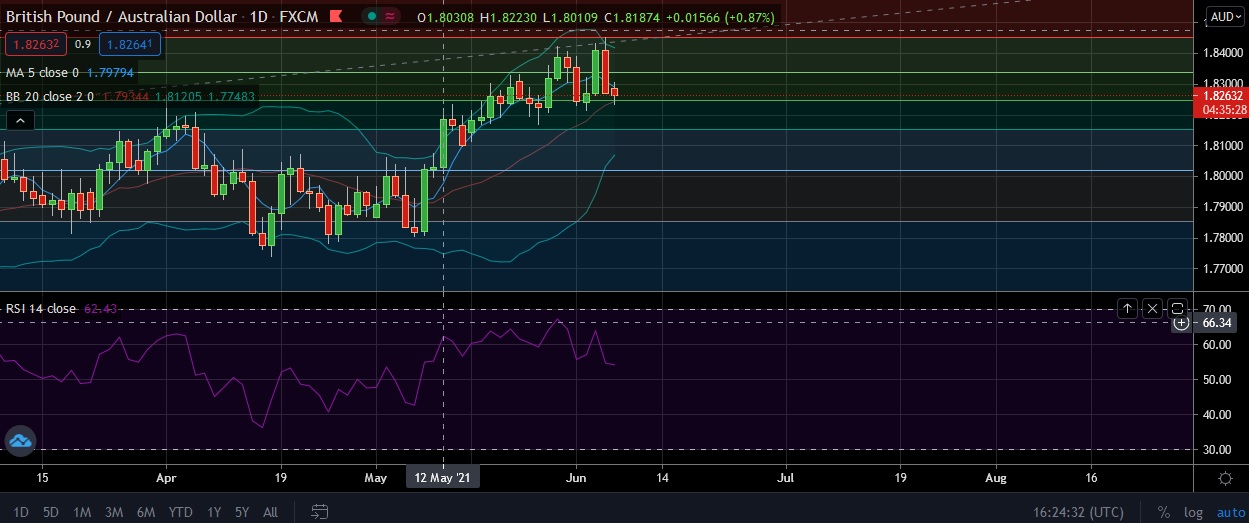Toggle log scale mode
The image size is (1249, 523).
click(x=1191, y=512)
